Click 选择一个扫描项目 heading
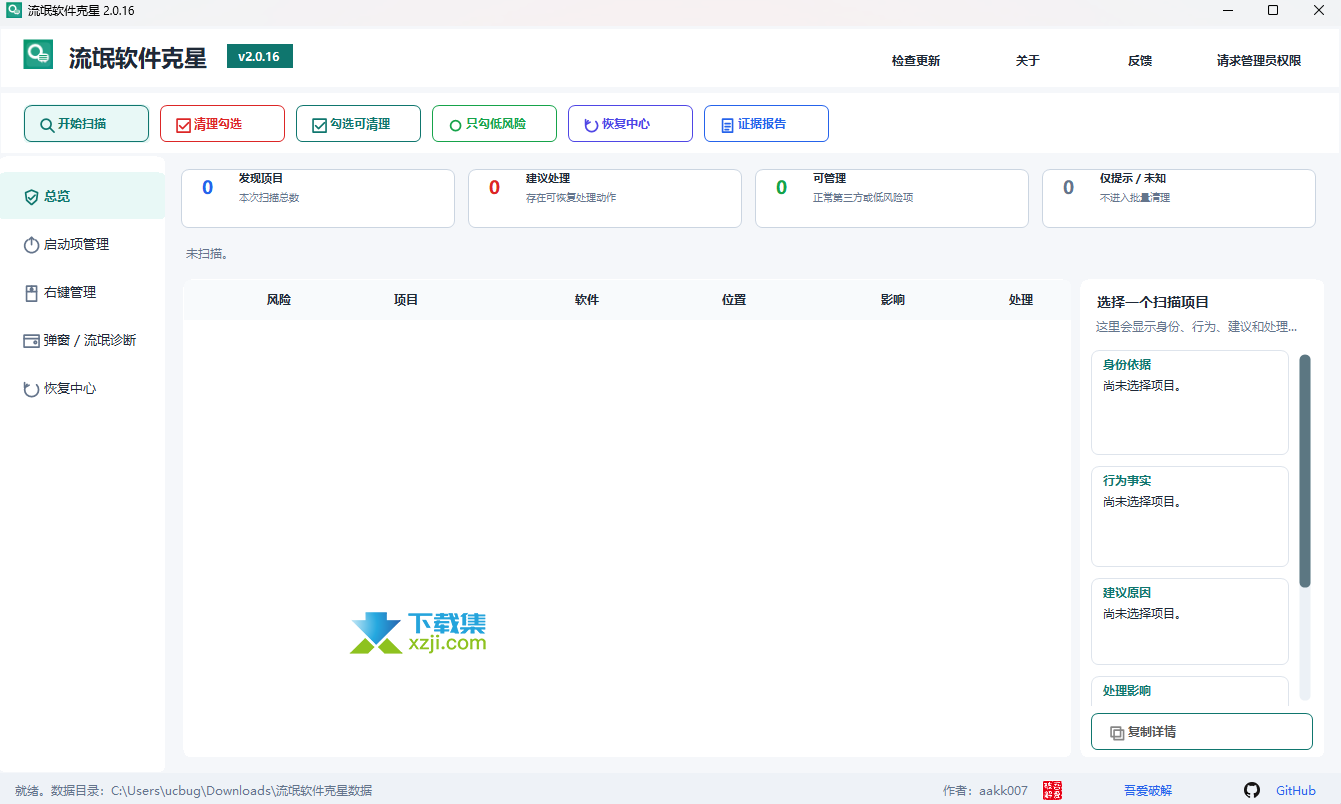The image size is (1341, 804). point(1153,301)
